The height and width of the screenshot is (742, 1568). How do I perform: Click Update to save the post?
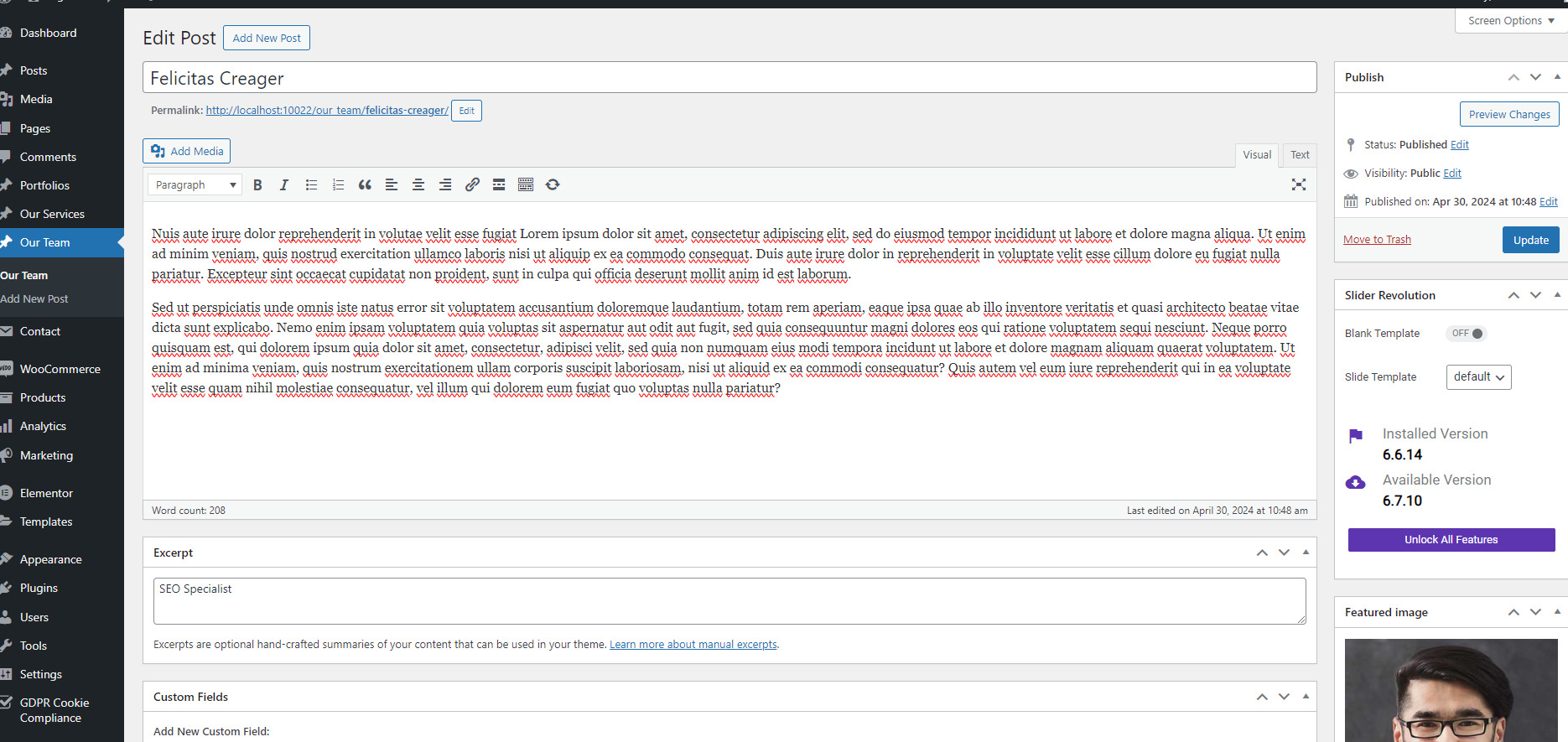click(x=1531, y=240)
